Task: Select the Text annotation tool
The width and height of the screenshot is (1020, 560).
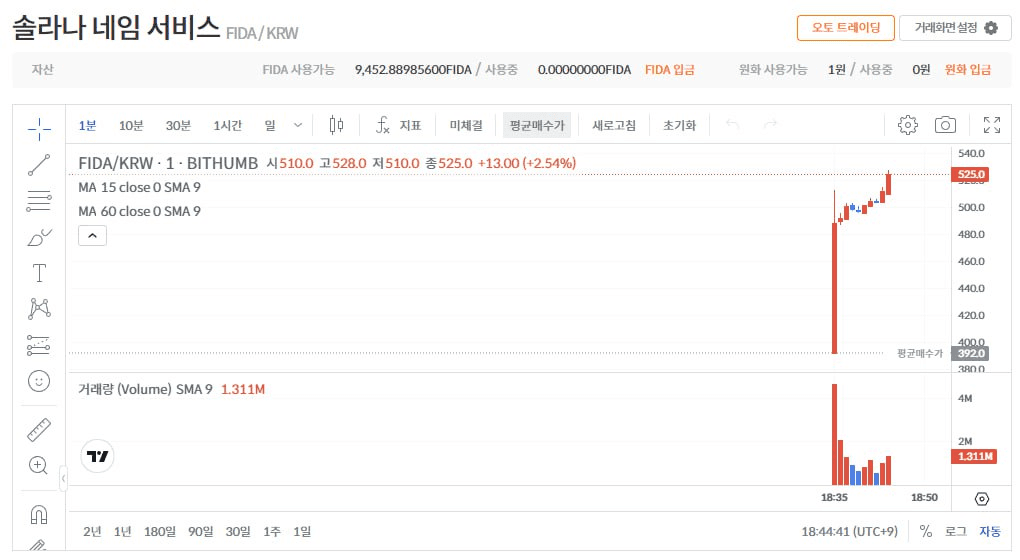Action: pos(39,273)
